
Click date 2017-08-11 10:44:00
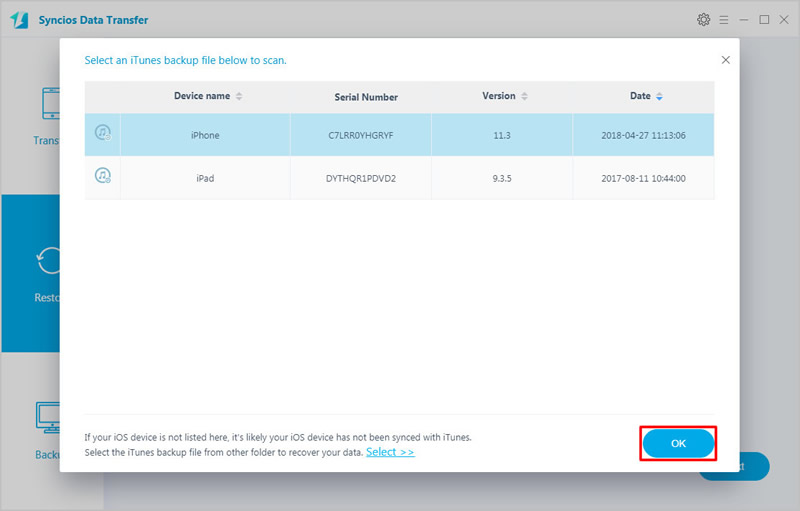tap(643, 178)
